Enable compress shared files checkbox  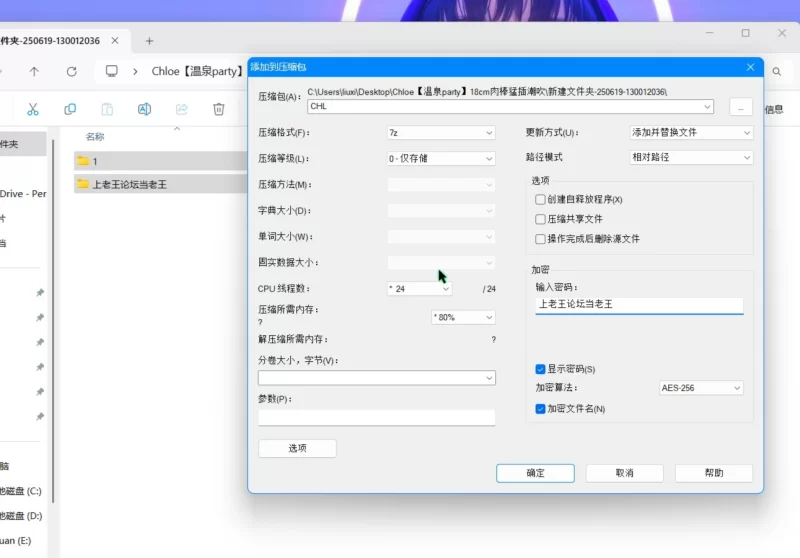540,219
